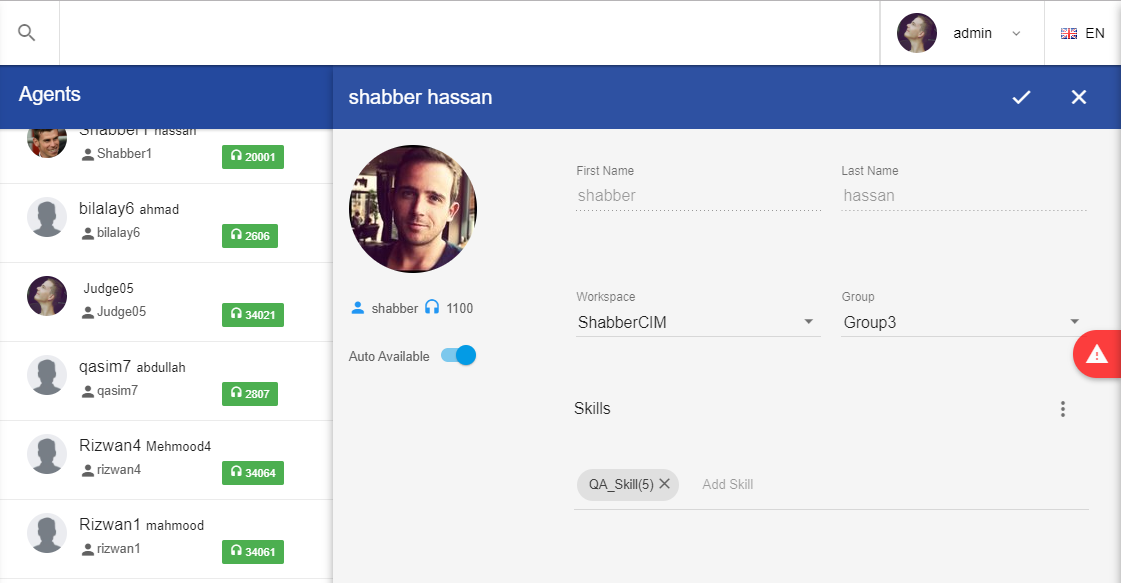The height and width of the screenshot is (583, 1121).
Task: Click the First Name field
Action: (698, 196)
